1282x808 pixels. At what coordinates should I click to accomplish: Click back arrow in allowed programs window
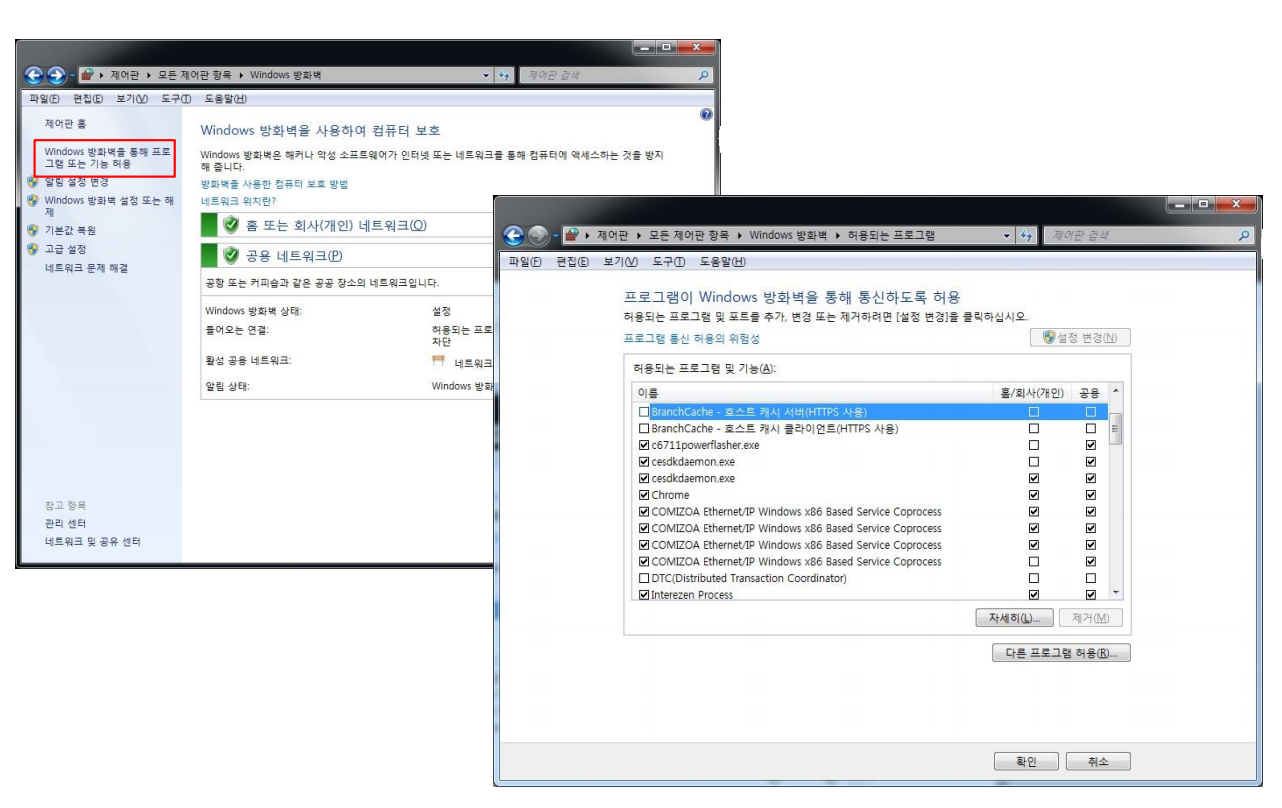514,235
